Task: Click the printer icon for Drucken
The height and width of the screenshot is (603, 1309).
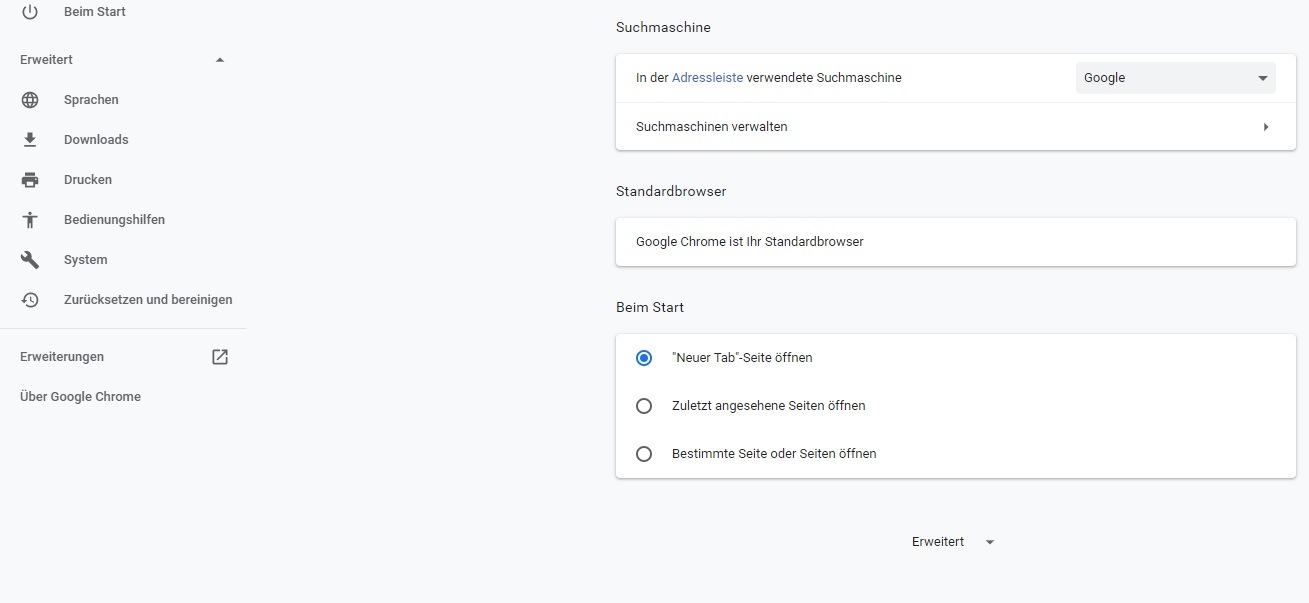Action: pyautogui.click(x=30, y=180)
